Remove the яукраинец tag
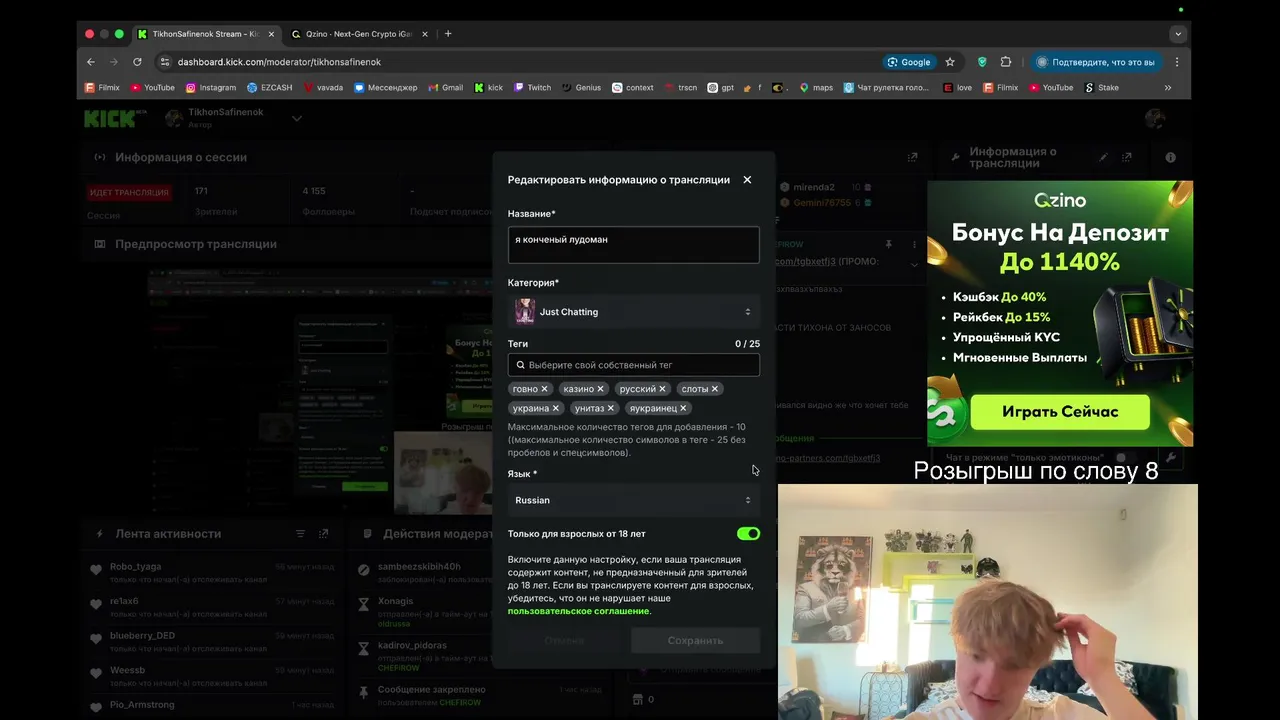Image resolution: width=1280 pixels, height=720 pixels. tap(683, 408)
